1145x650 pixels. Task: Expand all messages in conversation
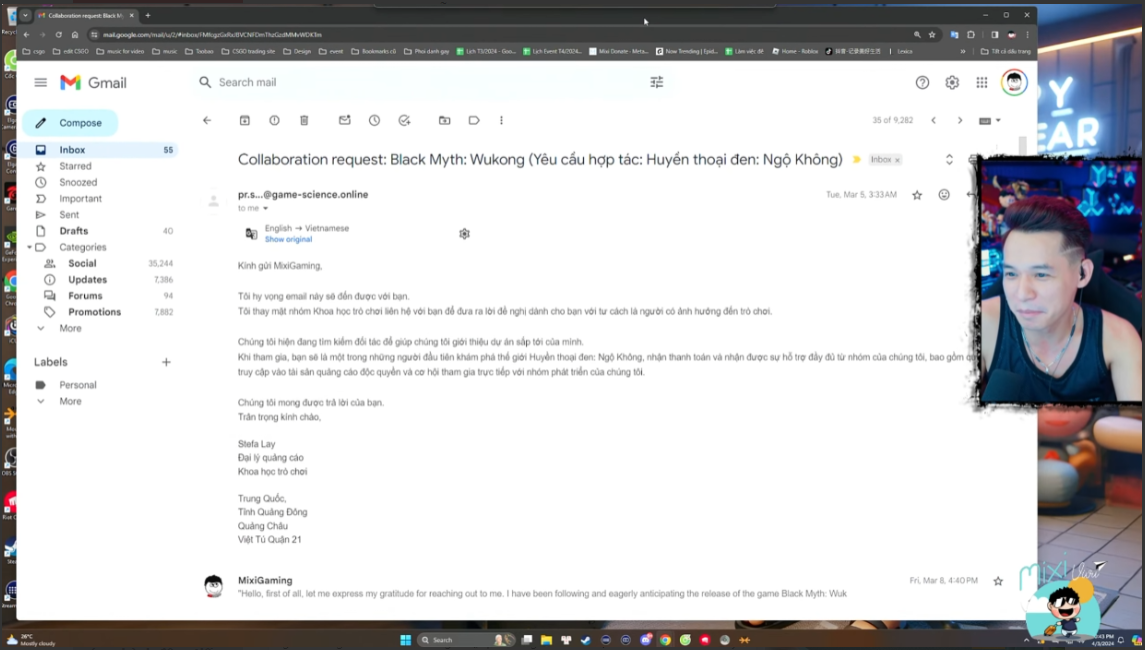point(949,159)
